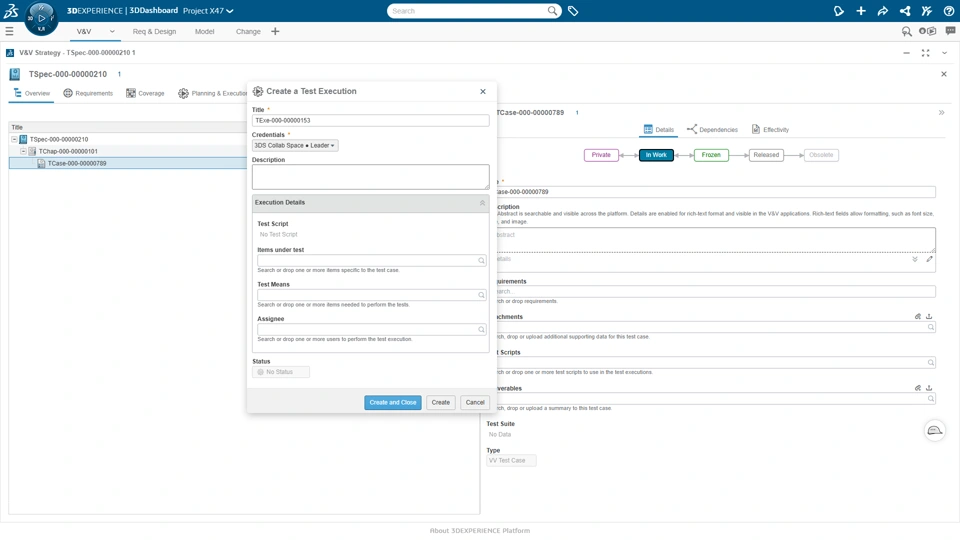Run the search magnifier in top bar
This screenshot has width=960, height=540.
click(552, 10)
